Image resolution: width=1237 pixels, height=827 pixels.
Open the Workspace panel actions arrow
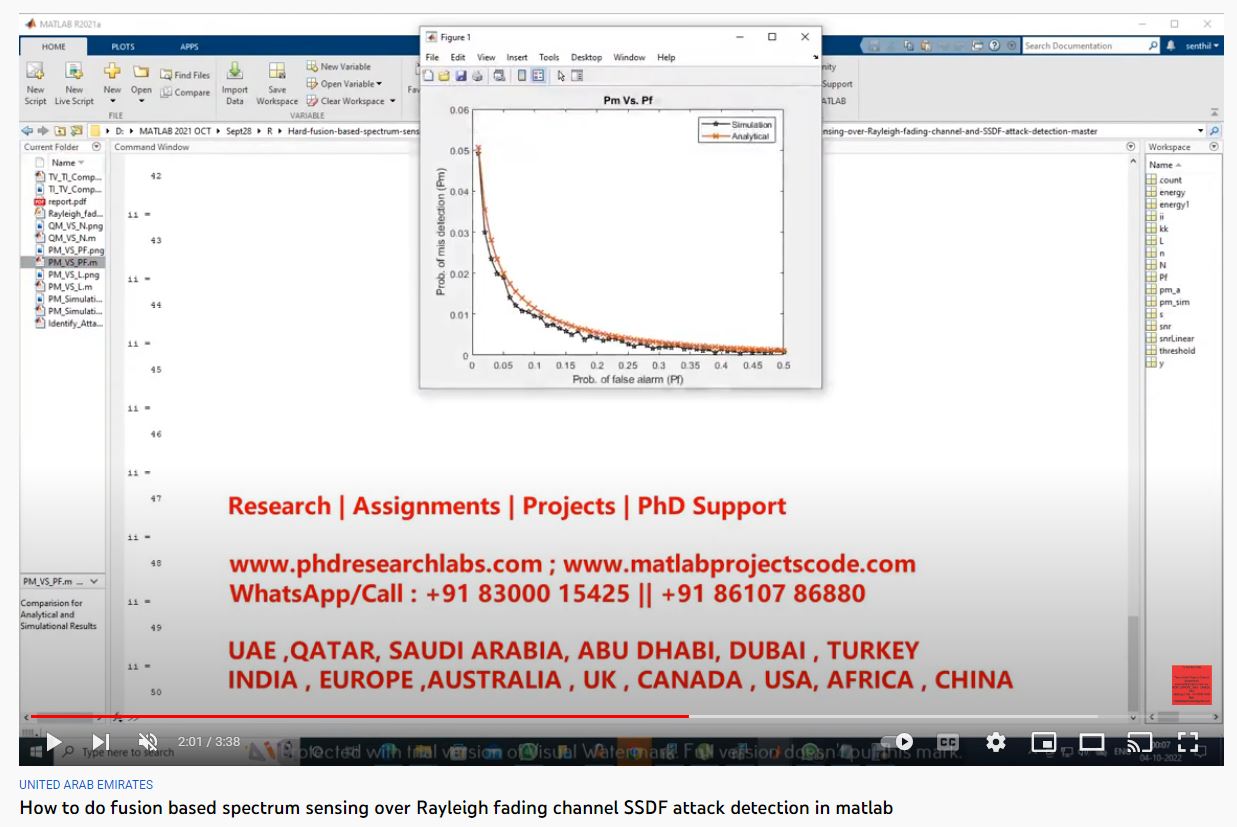(x=1214, y=147)
